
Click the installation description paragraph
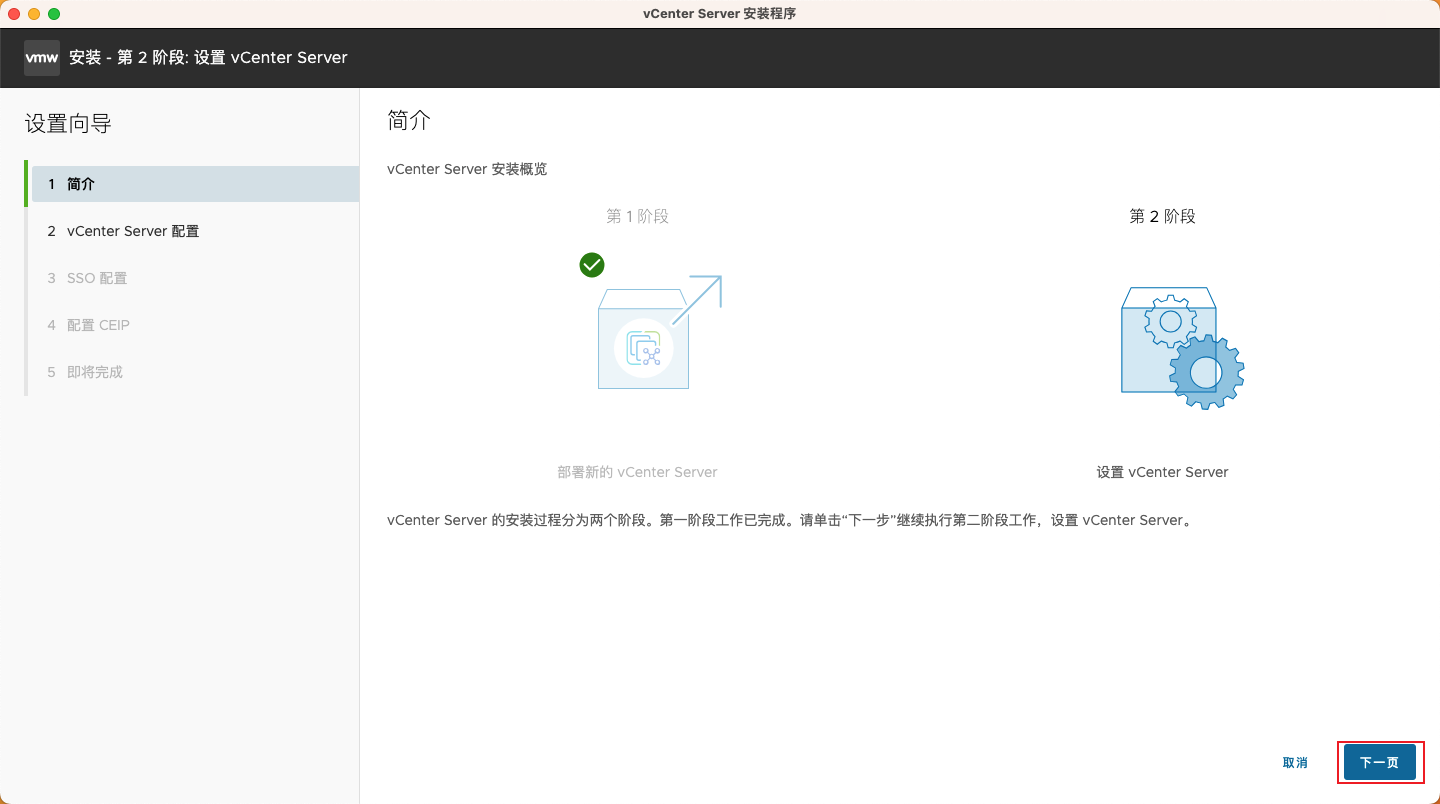(x=790, y=521)
